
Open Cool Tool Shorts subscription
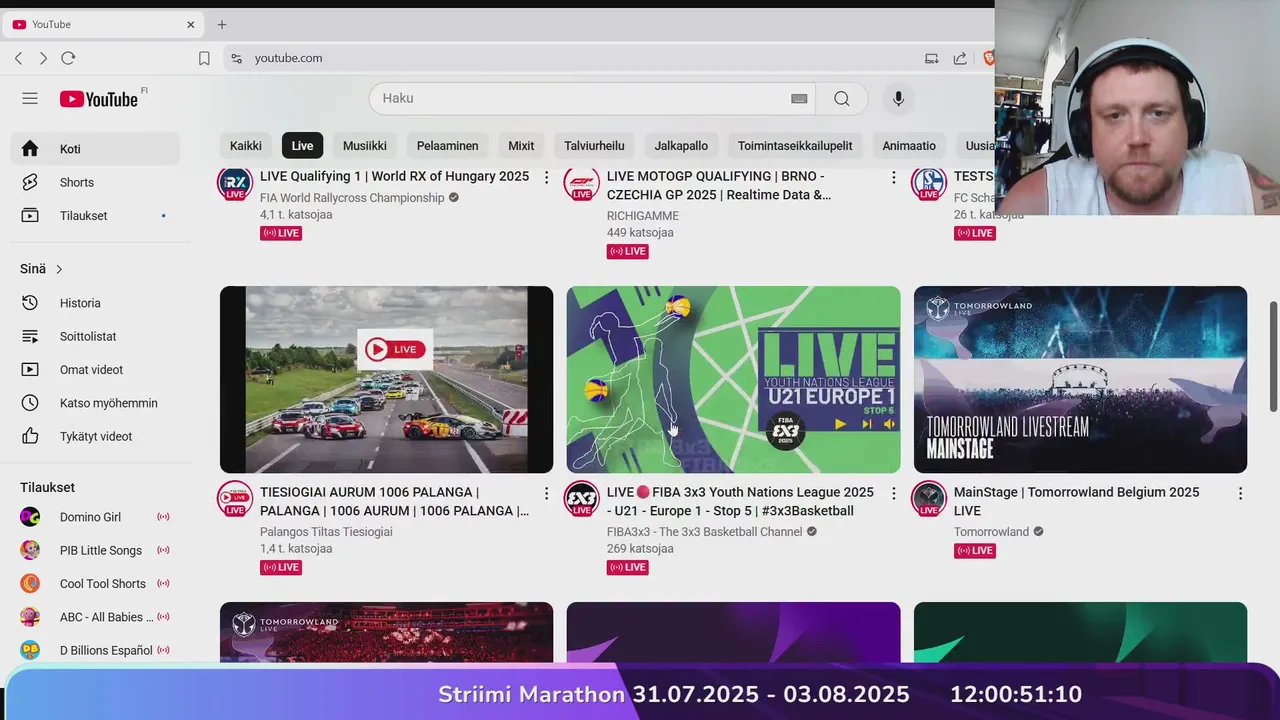click(95, 584)
